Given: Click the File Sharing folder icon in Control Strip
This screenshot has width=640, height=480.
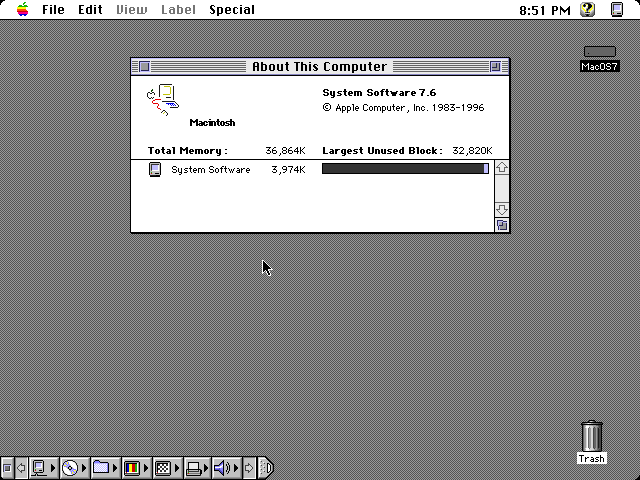Looking at the screenshot, I should coord(101,468).
